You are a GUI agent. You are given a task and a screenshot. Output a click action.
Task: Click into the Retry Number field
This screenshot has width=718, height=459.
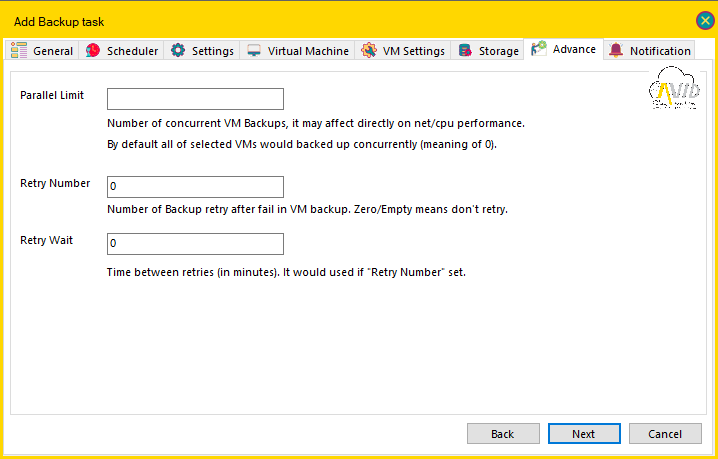click(195, 187)
